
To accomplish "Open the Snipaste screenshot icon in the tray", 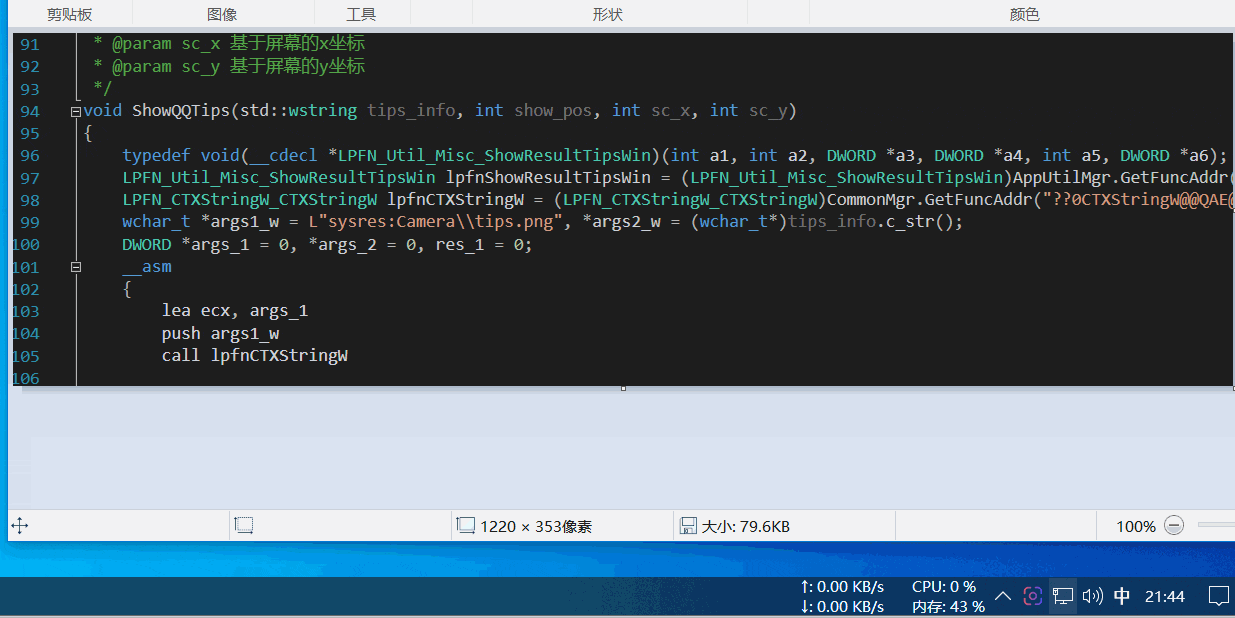I will (x=1032, y=595).
